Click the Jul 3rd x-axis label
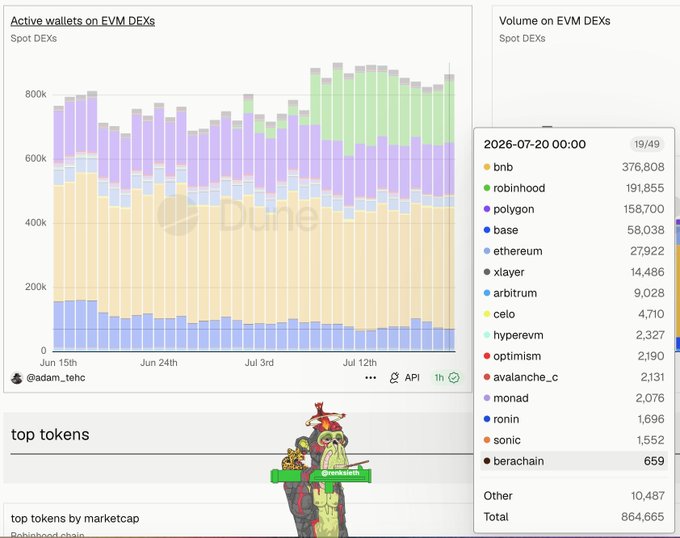 tap(259, 362)
